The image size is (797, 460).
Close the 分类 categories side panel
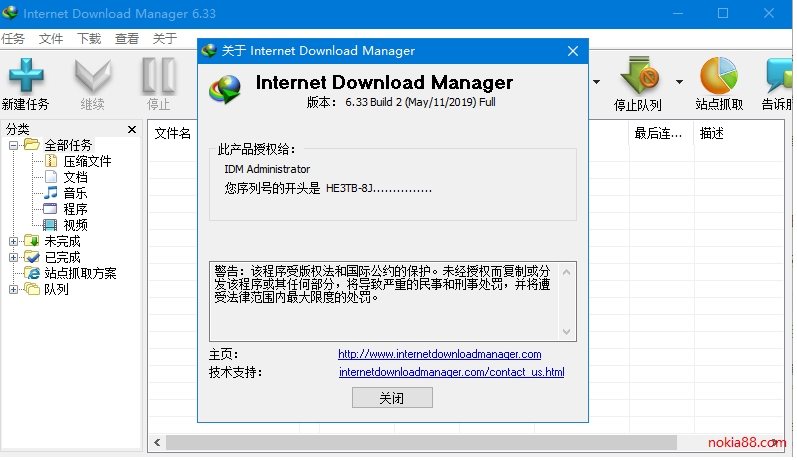[x=132, y=129]
